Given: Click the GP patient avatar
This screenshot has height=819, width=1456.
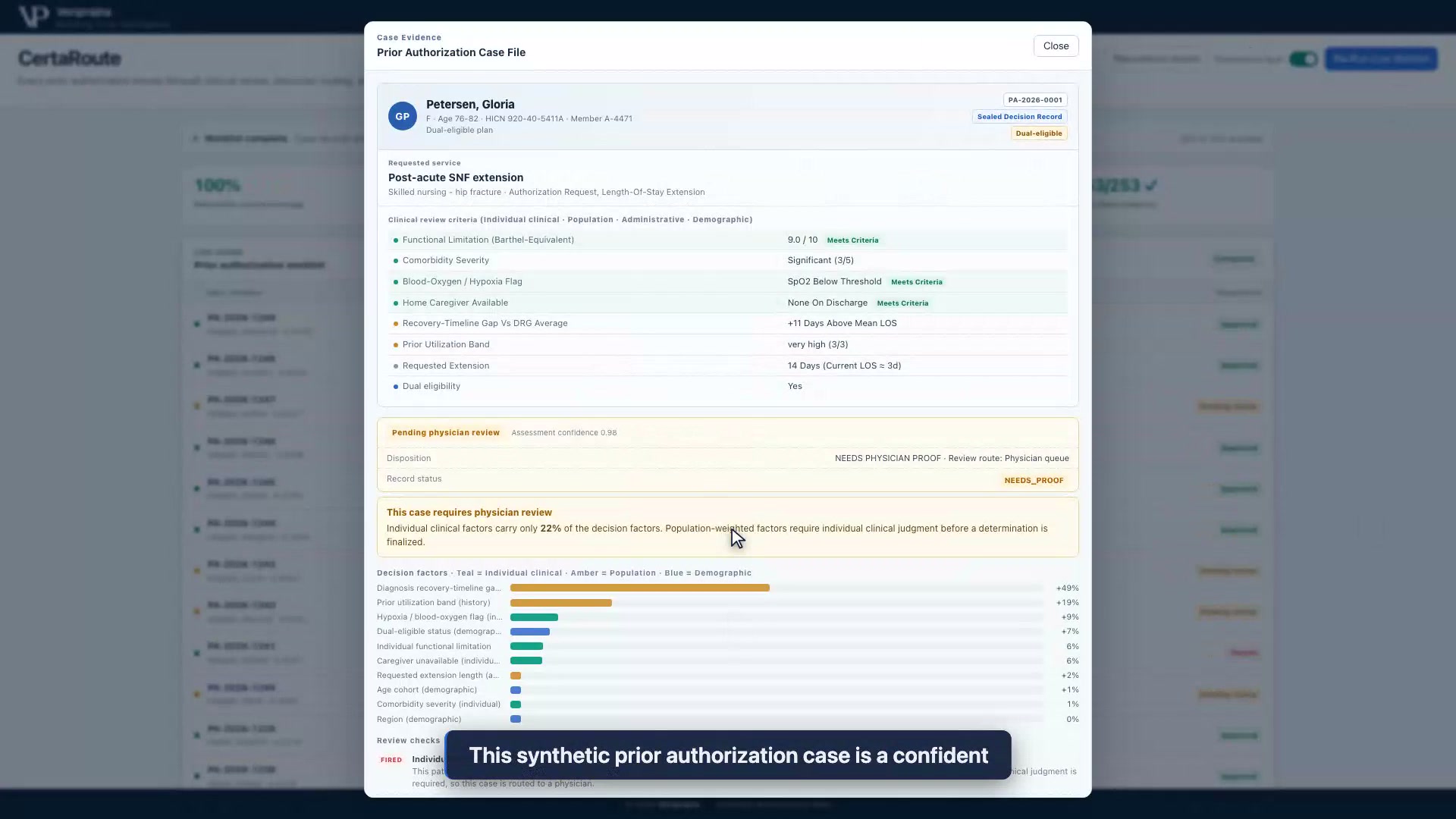Looking at the screenshot, I should coord(403,116).
